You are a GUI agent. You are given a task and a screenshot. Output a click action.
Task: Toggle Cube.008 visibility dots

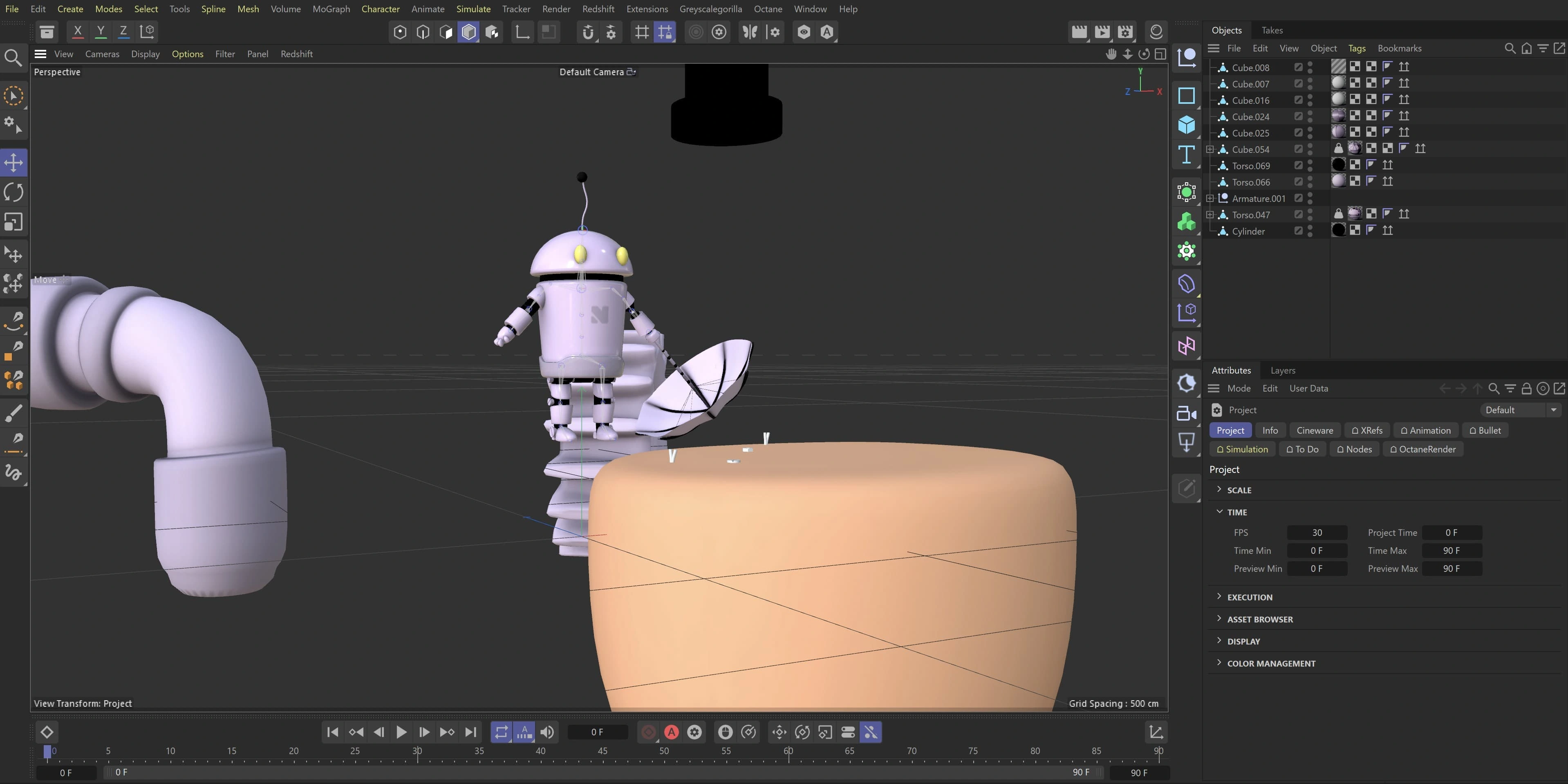pyautogui.click(x=1310, y=67)
